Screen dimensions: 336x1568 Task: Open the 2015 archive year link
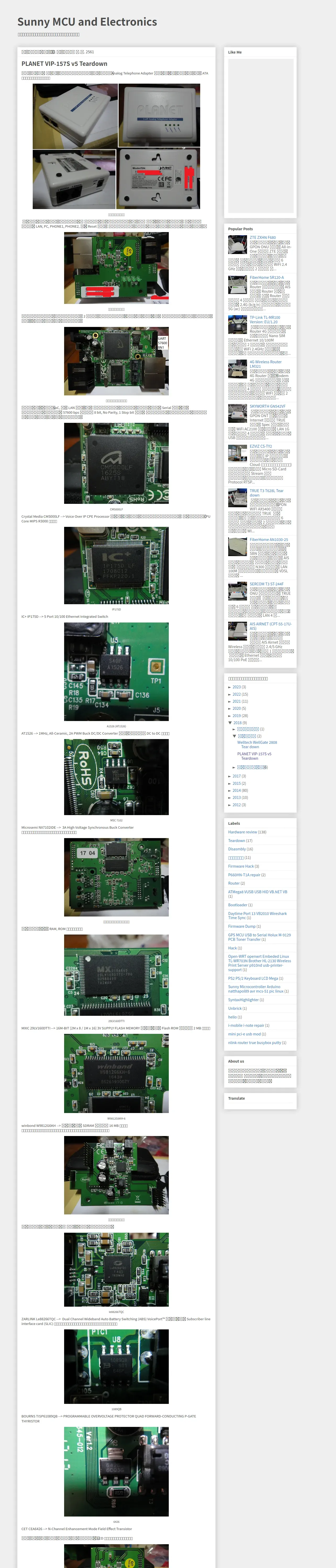tap(237, 783)
